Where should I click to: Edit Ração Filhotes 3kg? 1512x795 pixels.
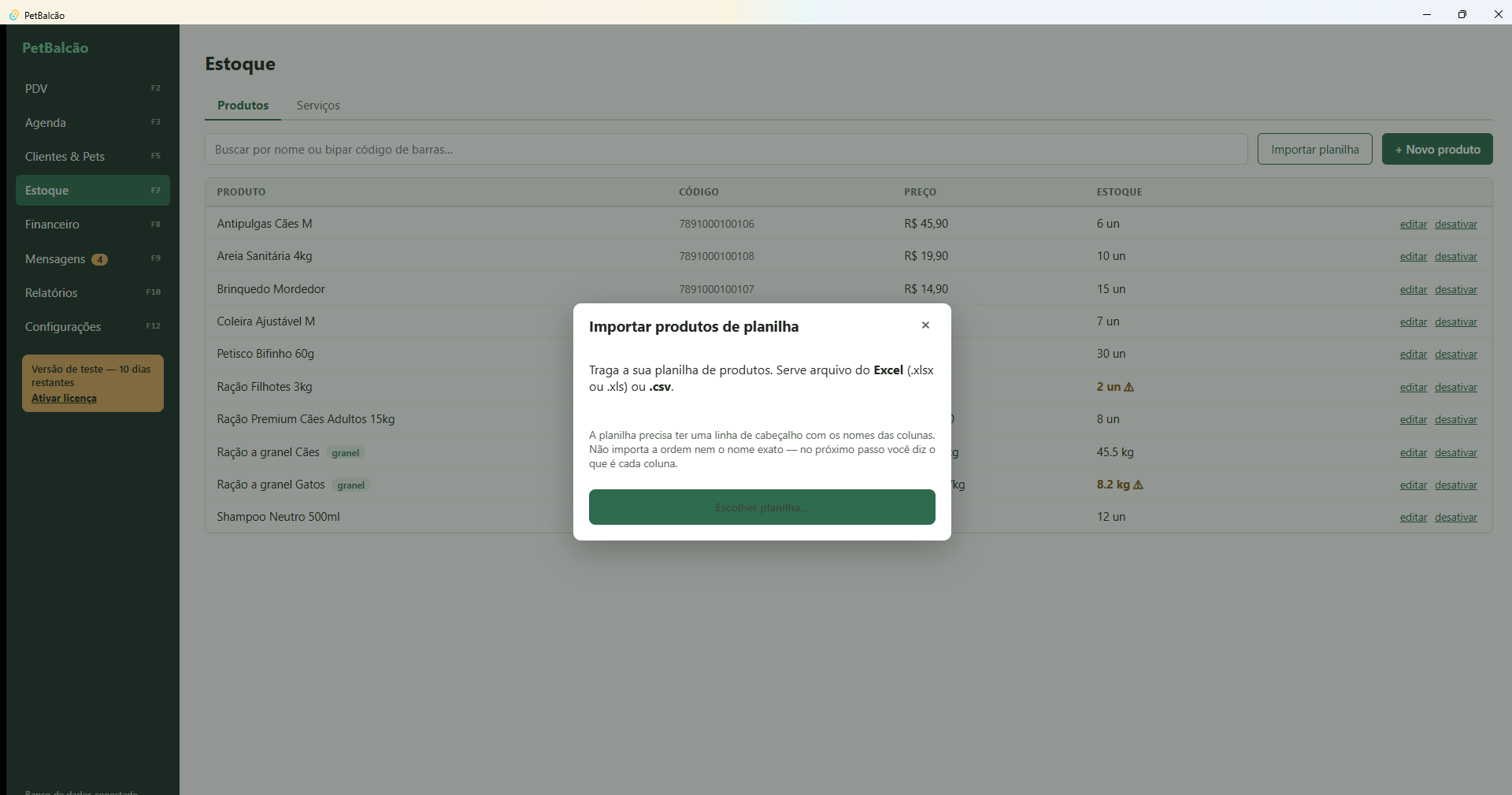pos(1414,388)
